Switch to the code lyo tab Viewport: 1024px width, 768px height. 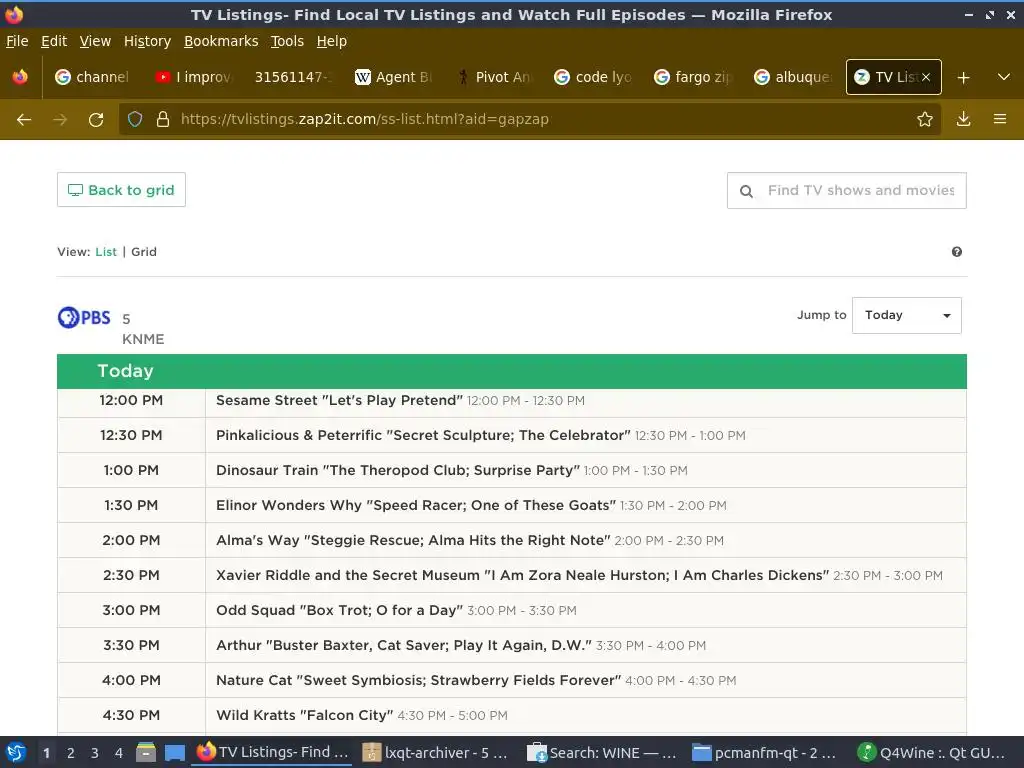click(x=593, y=77)
